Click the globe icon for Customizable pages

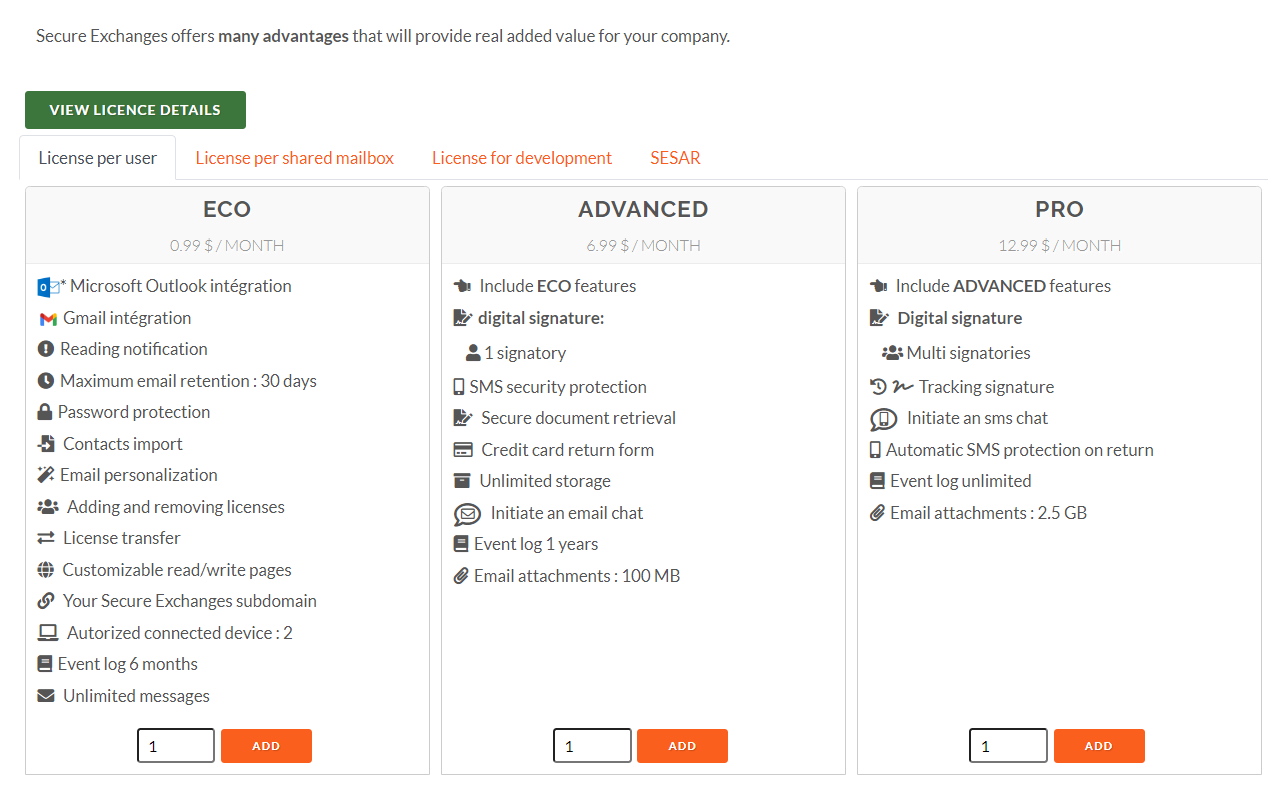[x=46, y=570]
